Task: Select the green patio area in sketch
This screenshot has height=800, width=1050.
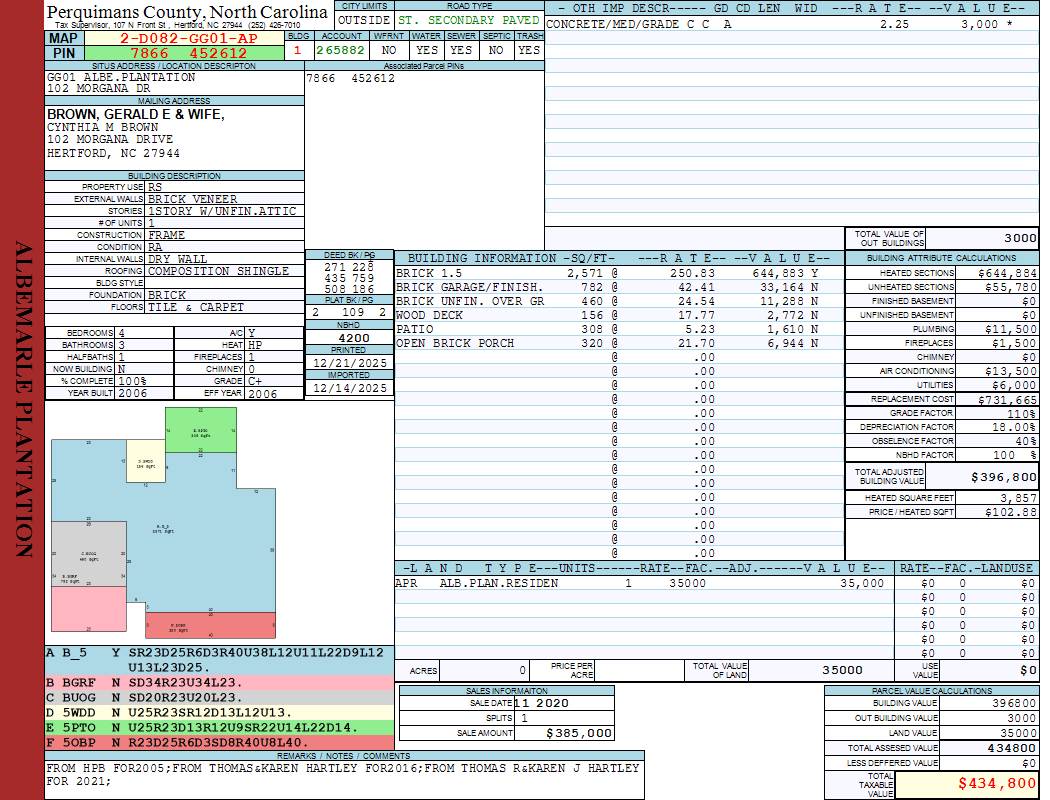Action: pyautogui.click(x=200, y=430)
